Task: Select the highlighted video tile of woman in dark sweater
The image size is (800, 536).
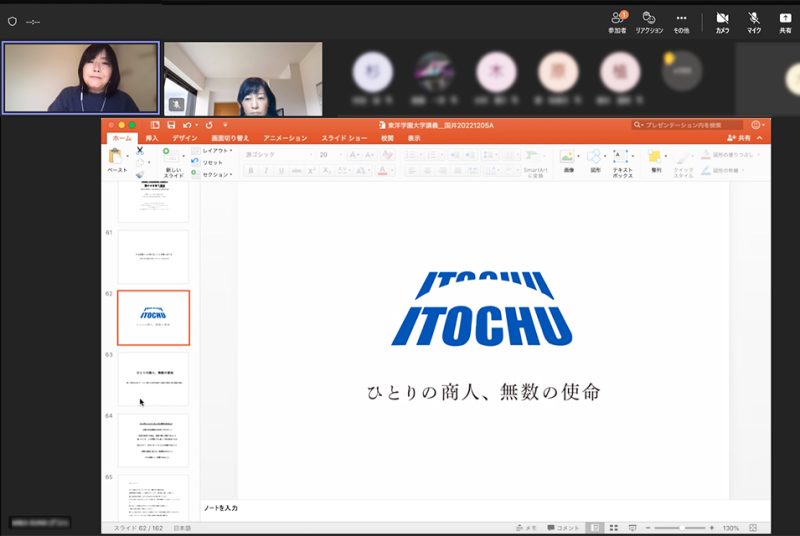Action: (81, 78)
